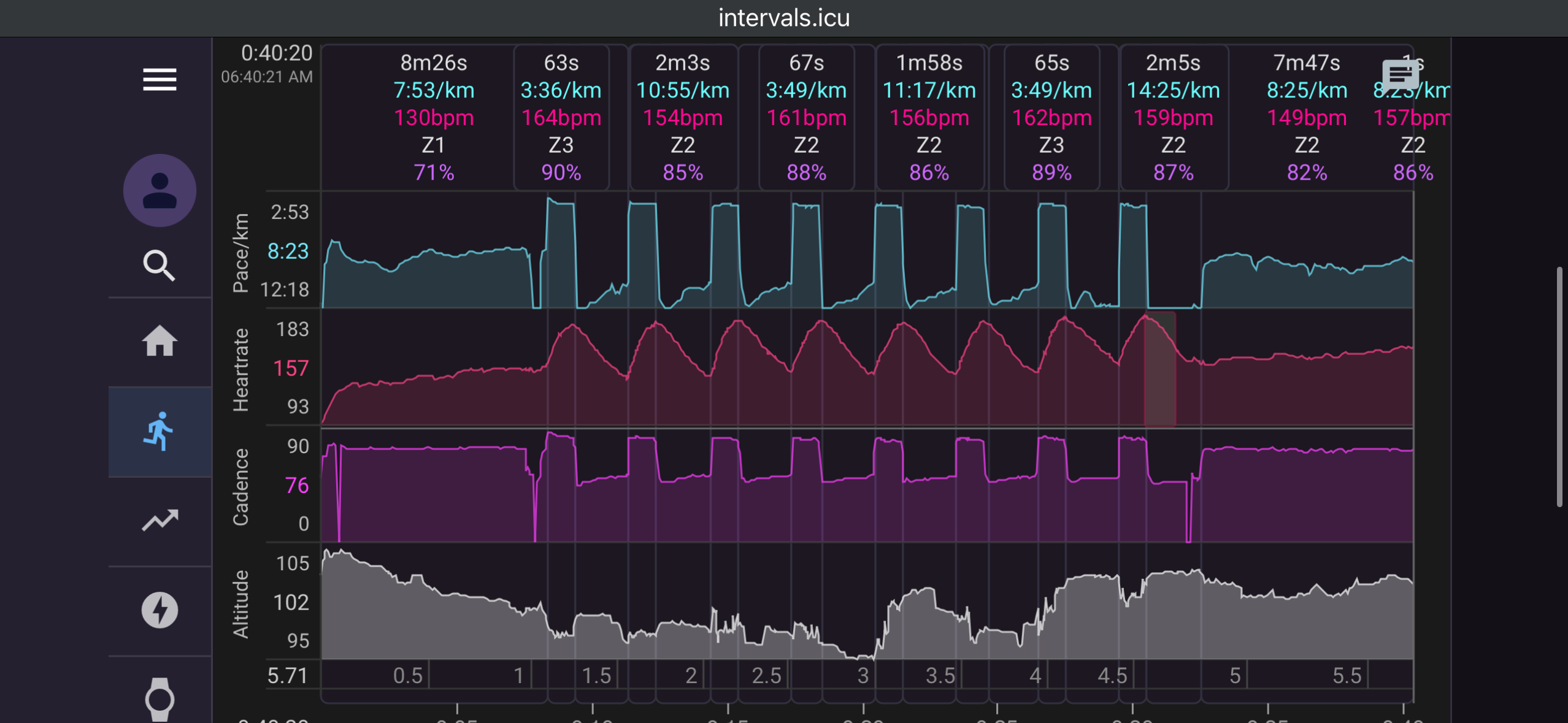Click the elapsed time 0:40:20
Screen dimensions: 1568x723
pos(277,53)
